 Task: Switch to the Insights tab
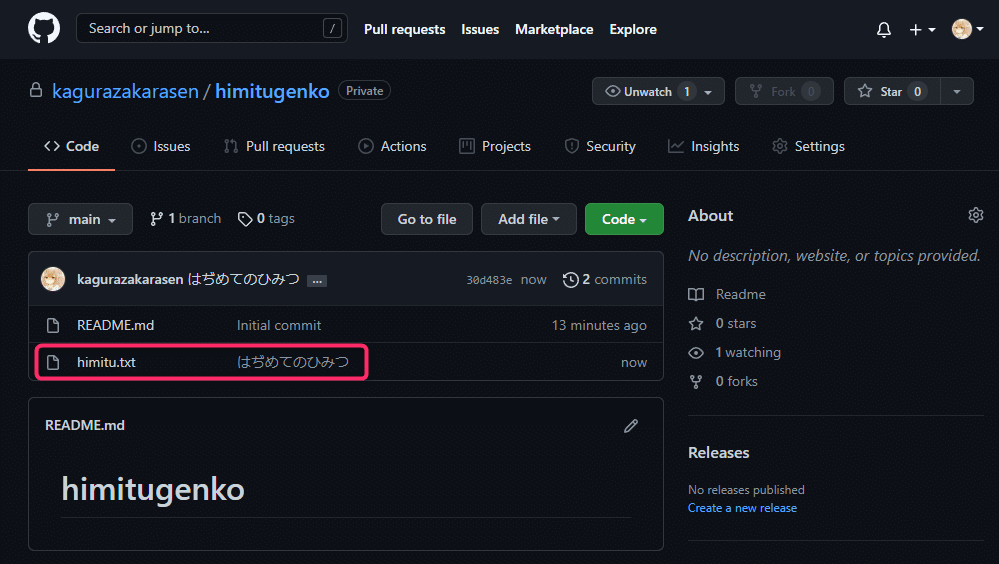pyautogui.click(x=703, y=146)
